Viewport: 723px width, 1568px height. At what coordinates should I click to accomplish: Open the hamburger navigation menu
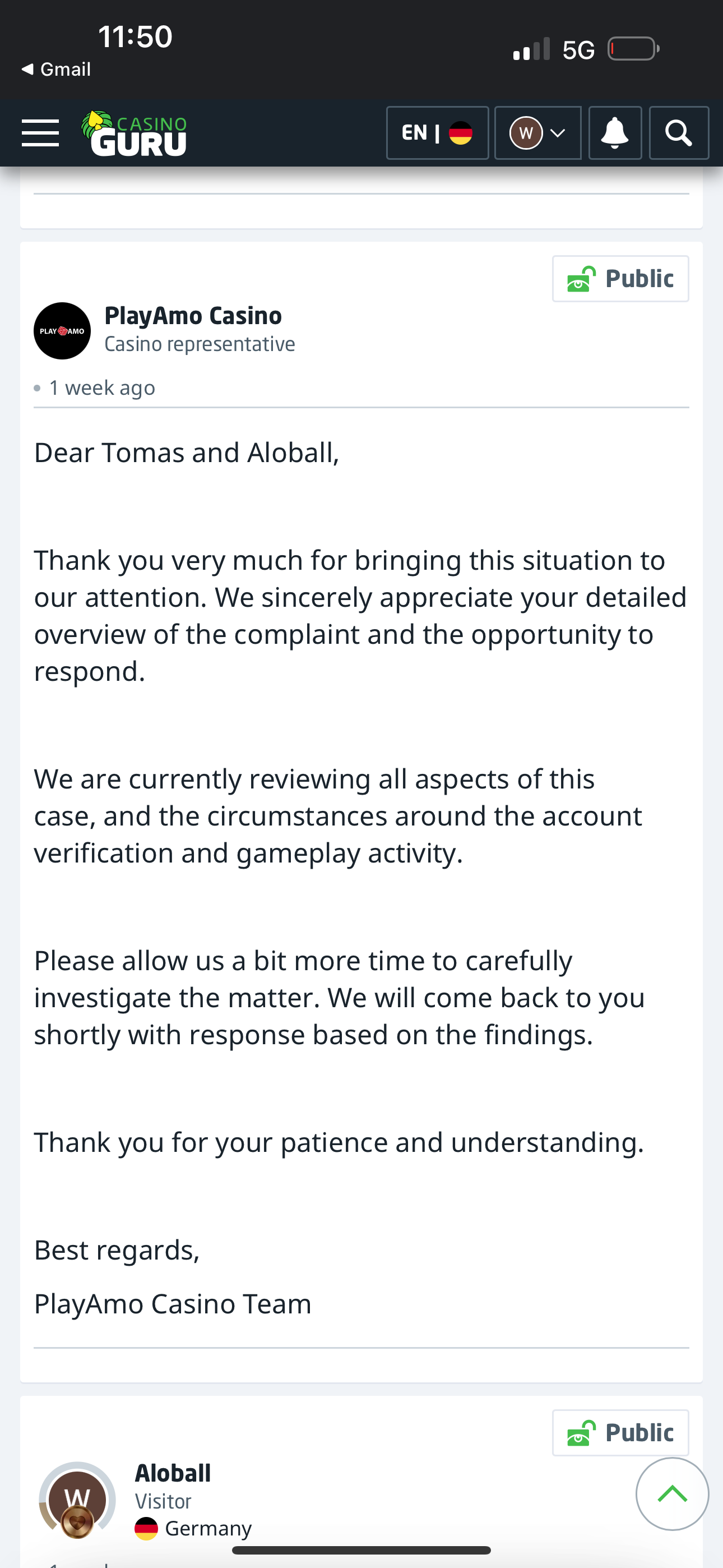40,133
